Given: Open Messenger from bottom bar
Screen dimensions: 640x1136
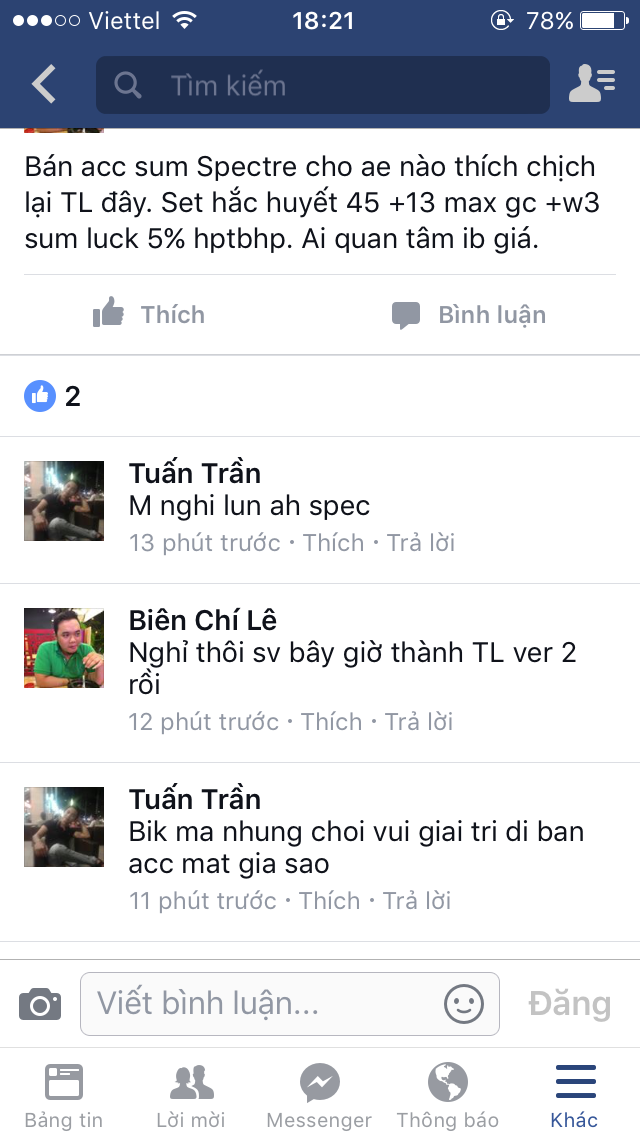Looking at the screenshot, I should point(319,1095).
